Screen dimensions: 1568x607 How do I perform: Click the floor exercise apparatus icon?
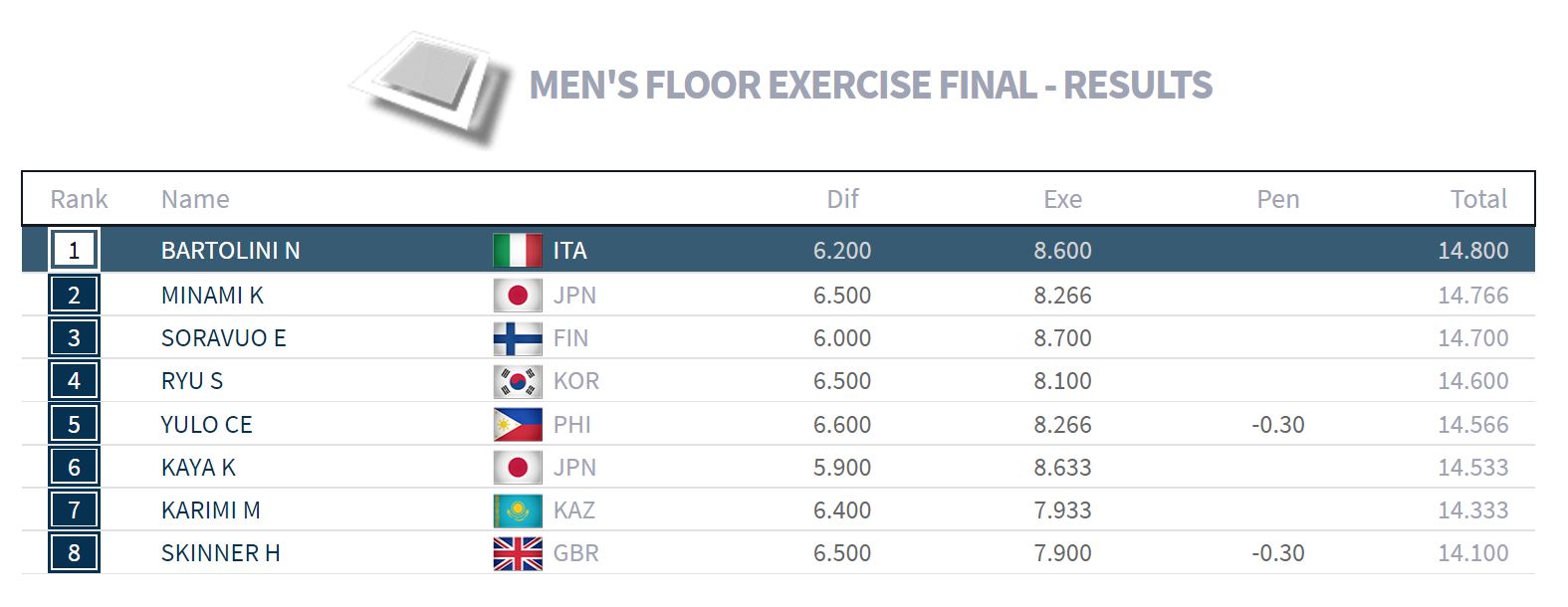(428, 90)
